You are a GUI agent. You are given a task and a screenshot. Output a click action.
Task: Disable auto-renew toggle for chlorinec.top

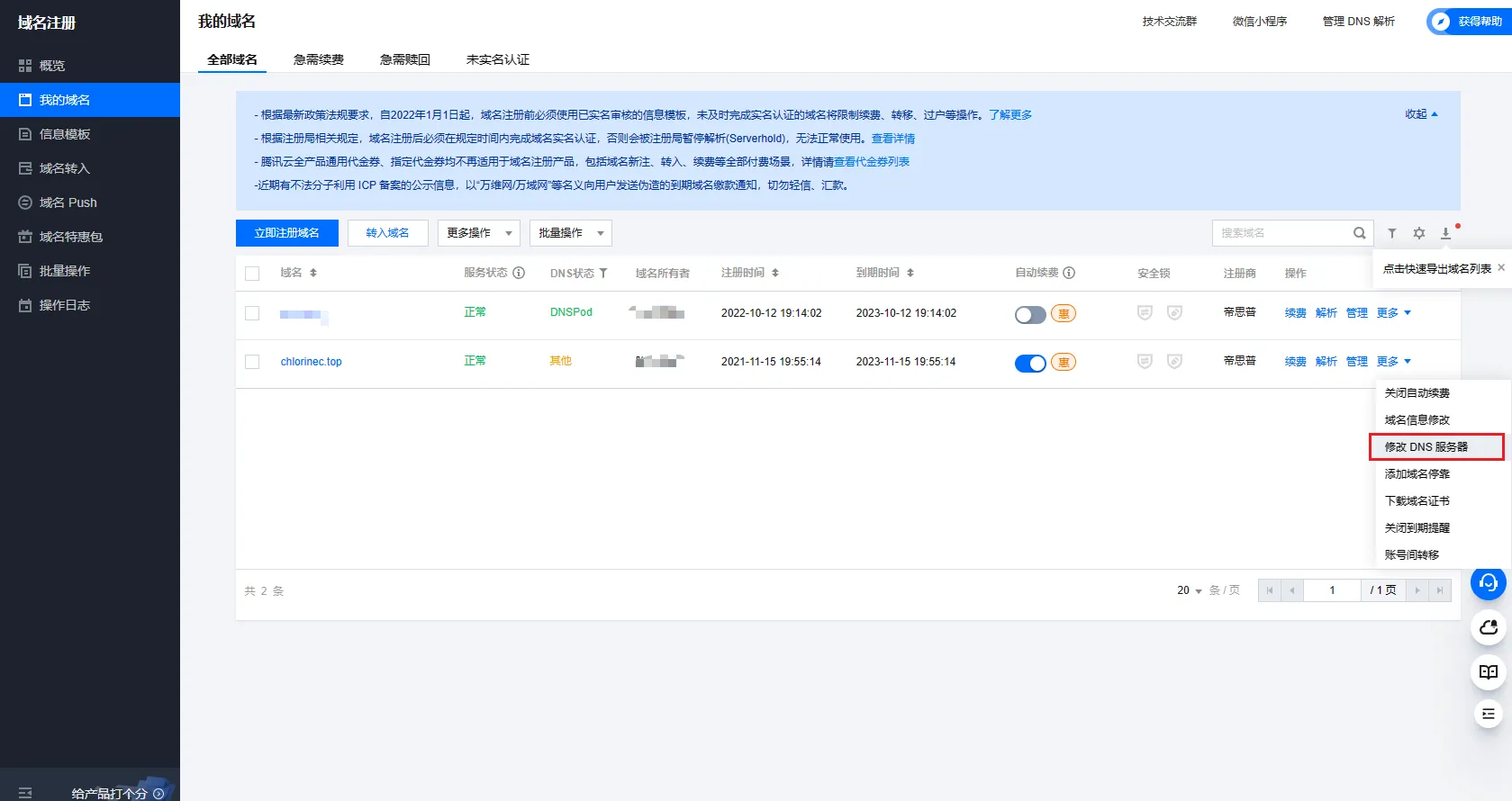tap(1029, 363)
